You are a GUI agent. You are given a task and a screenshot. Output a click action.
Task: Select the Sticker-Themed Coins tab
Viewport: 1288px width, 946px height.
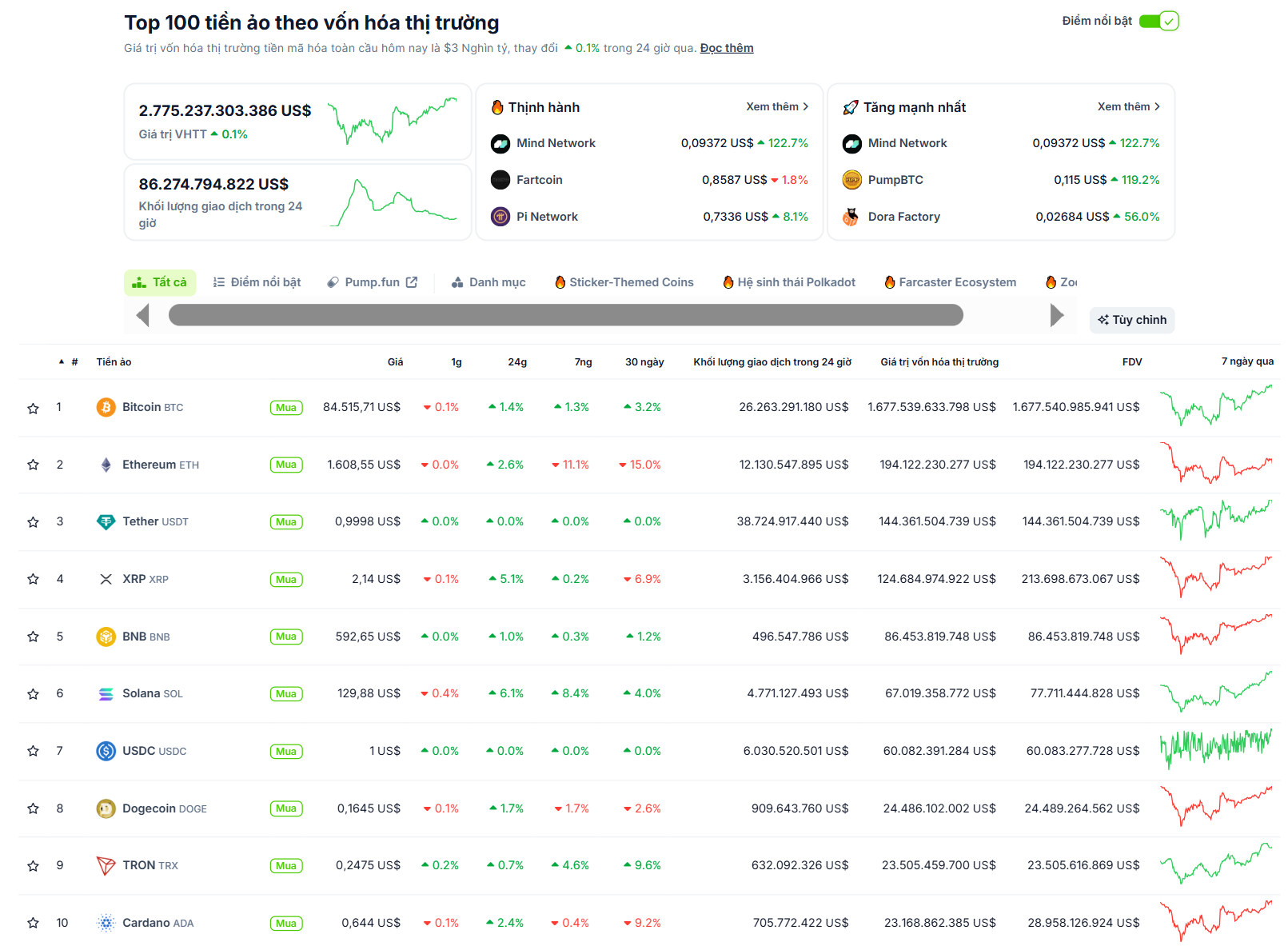[624, 282]
